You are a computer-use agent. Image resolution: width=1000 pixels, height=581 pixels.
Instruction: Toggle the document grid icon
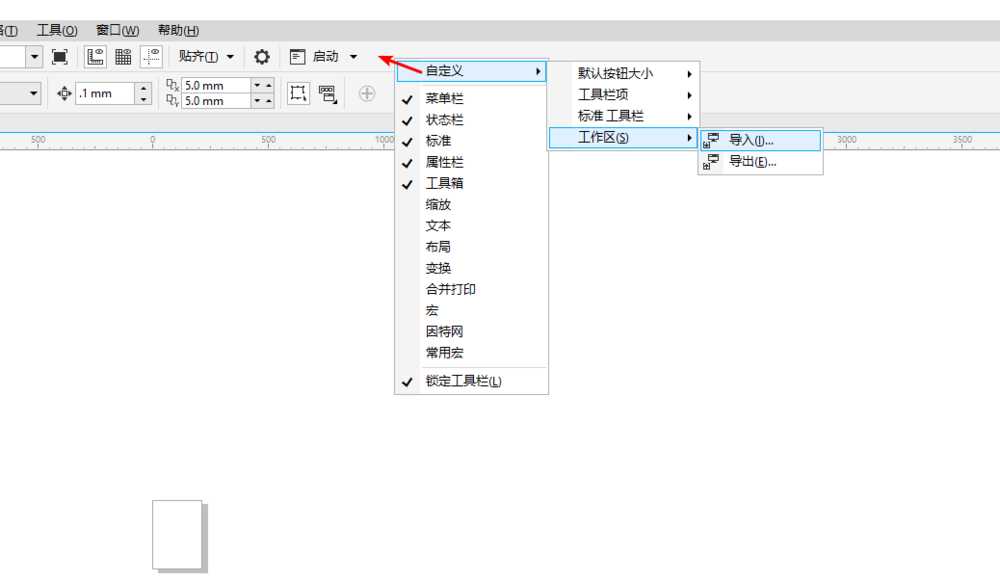[123, 56]
